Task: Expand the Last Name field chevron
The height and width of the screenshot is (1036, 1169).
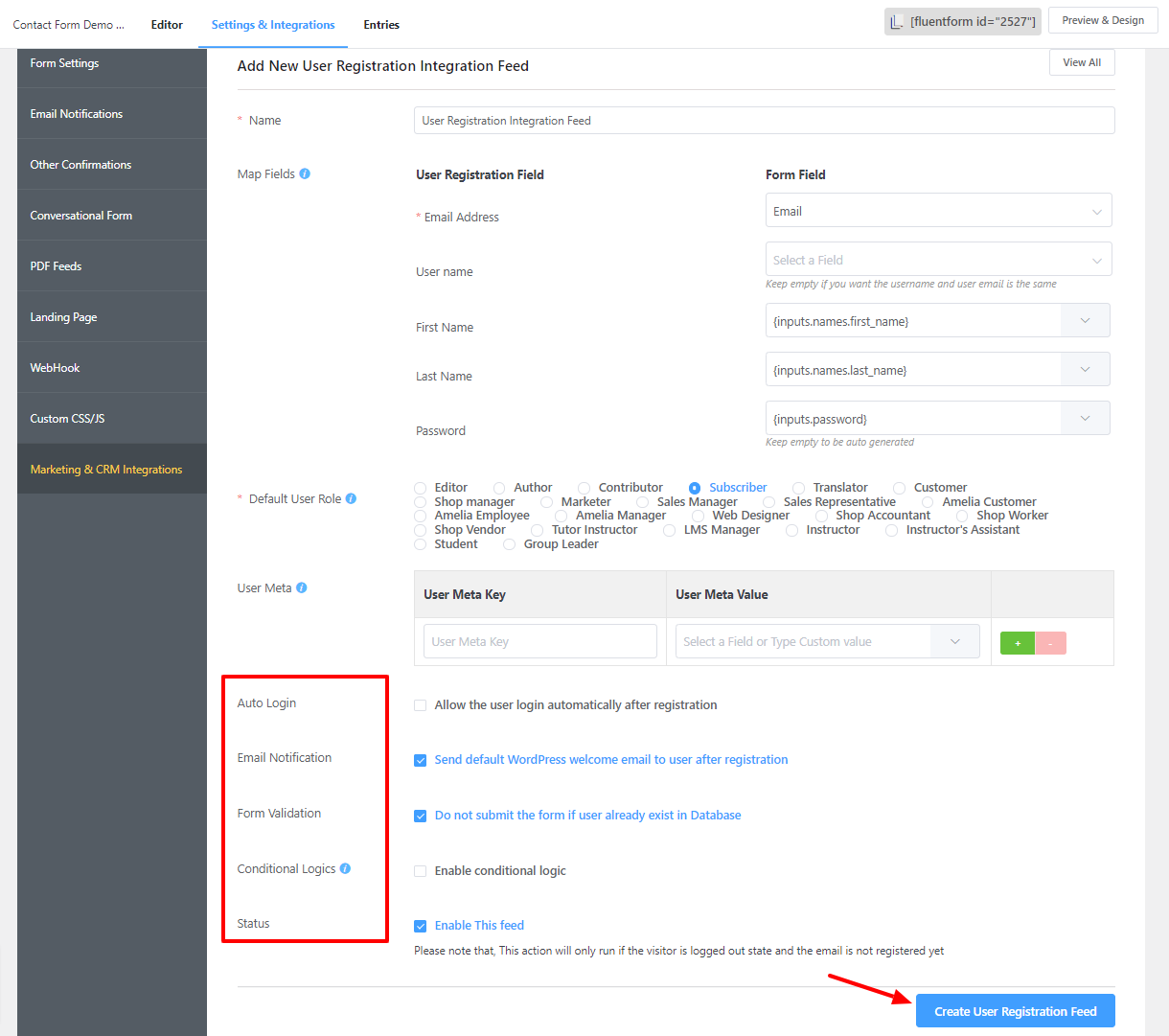Action: coord(1086,370)
